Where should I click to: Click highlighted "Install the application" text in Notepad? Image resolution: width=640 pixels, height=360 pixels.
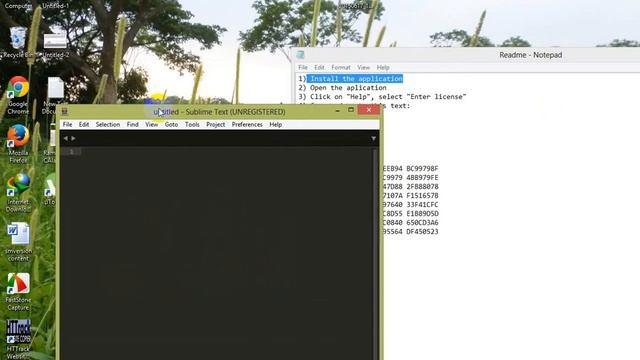[x=355, y=79]
